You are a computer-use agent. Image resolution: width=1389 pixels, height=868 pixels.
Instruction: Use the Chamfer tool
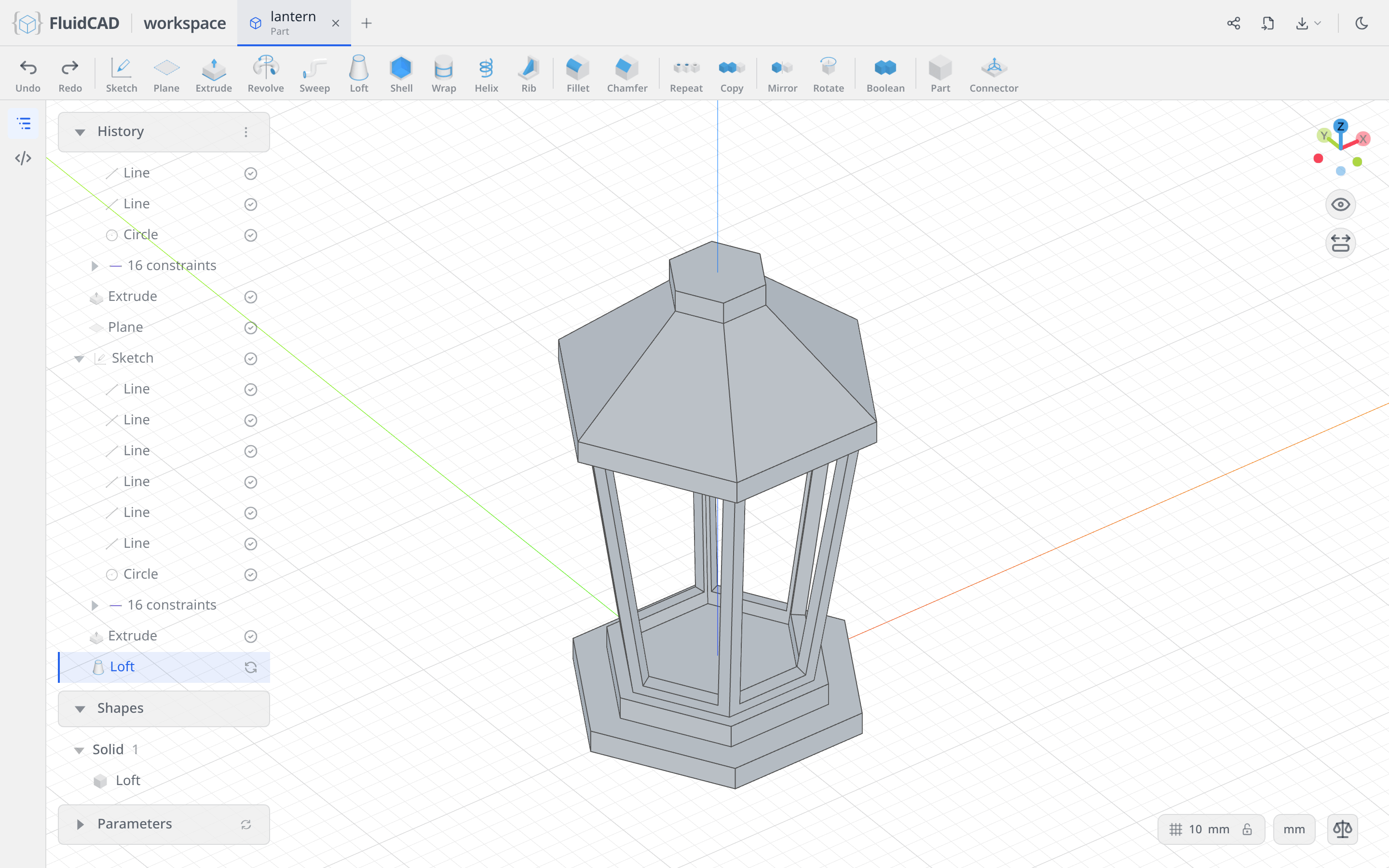627,75
